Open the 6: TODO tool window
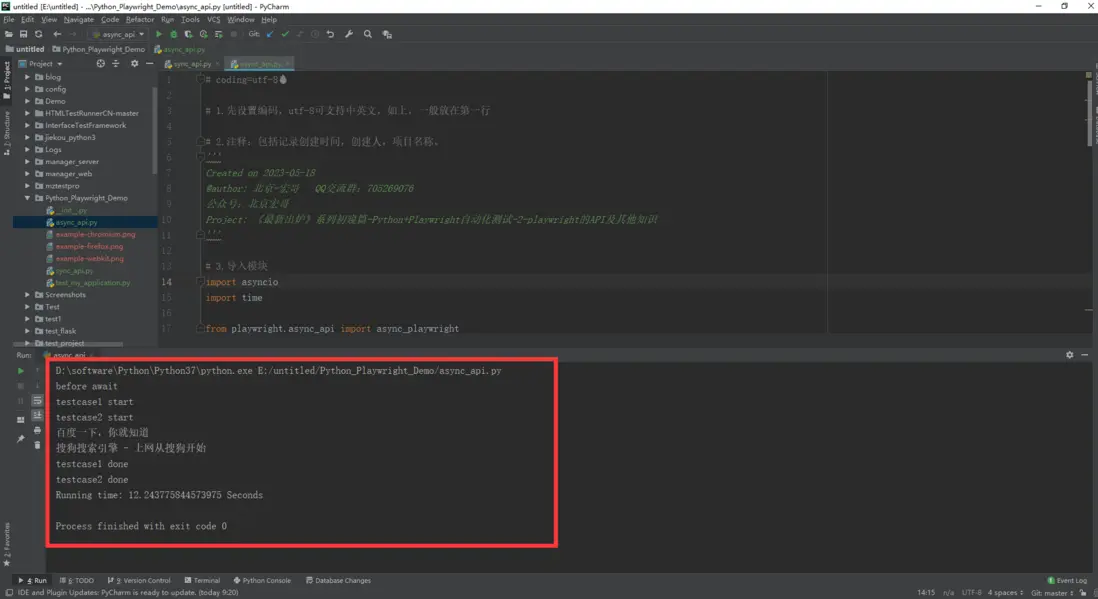1098x599 pixels. [77, 580]
